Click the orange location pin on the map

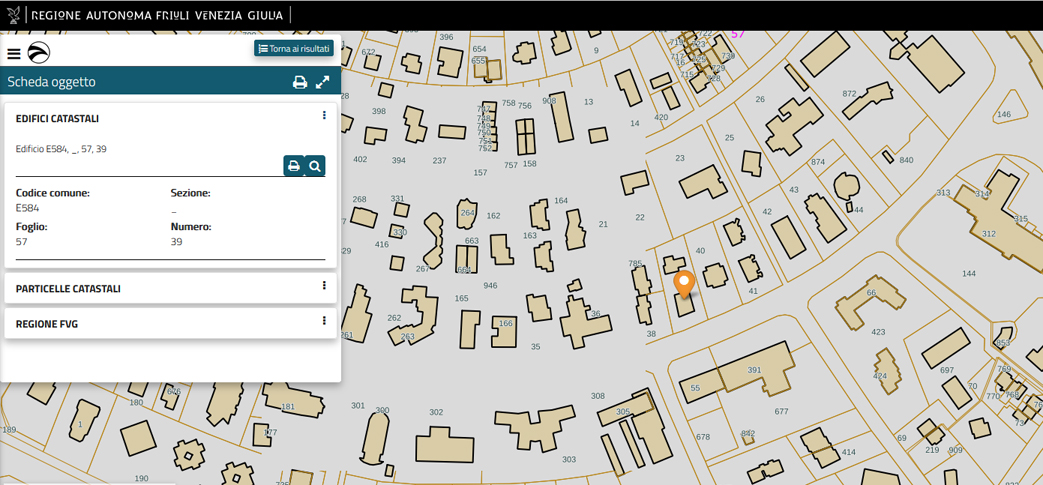coord(684,283)
